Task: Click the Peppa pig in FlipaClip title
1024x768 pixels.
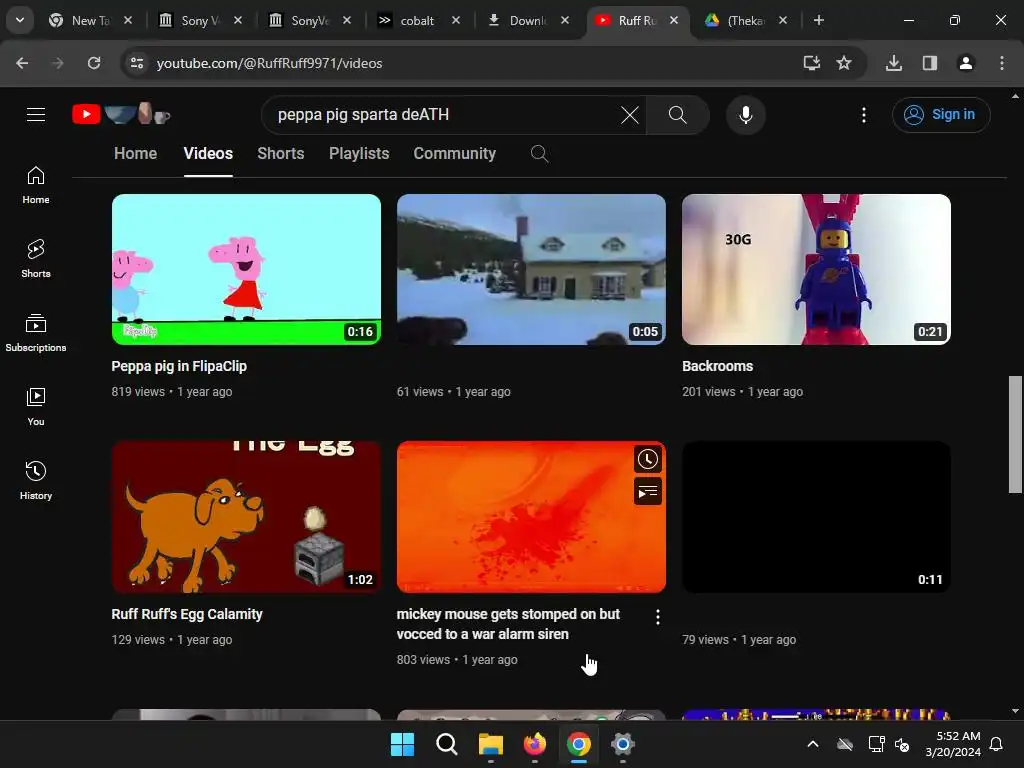Action: pyautogui.click(x=179, y=366)
